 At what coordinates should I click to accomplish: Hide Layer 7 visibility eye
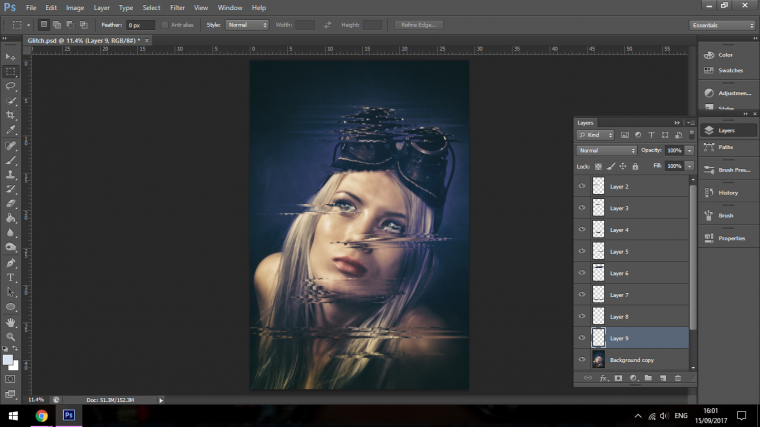[582, 295]
